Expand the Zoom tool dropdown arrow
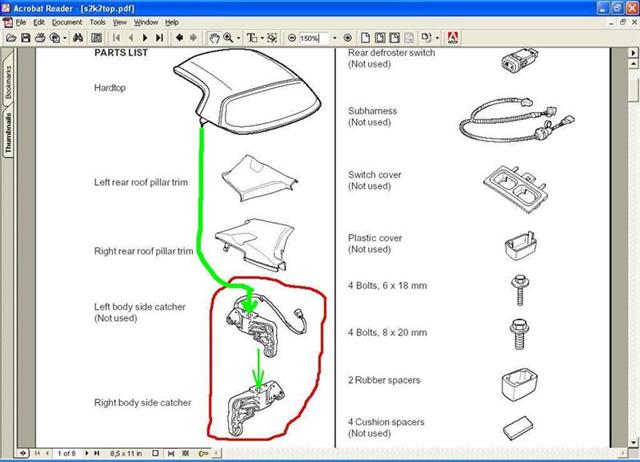Viewport: 640px width, 462px height. coord(238,38)
